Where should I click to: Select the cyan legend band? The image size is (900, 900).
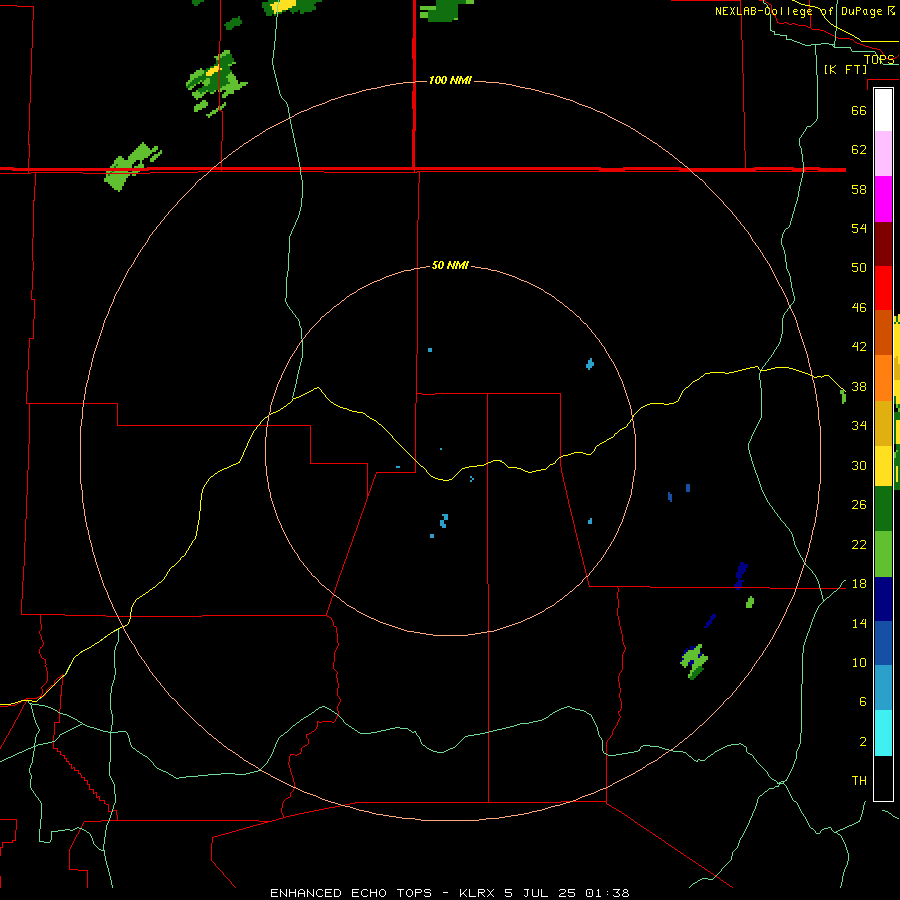click(x=883, y=733)
